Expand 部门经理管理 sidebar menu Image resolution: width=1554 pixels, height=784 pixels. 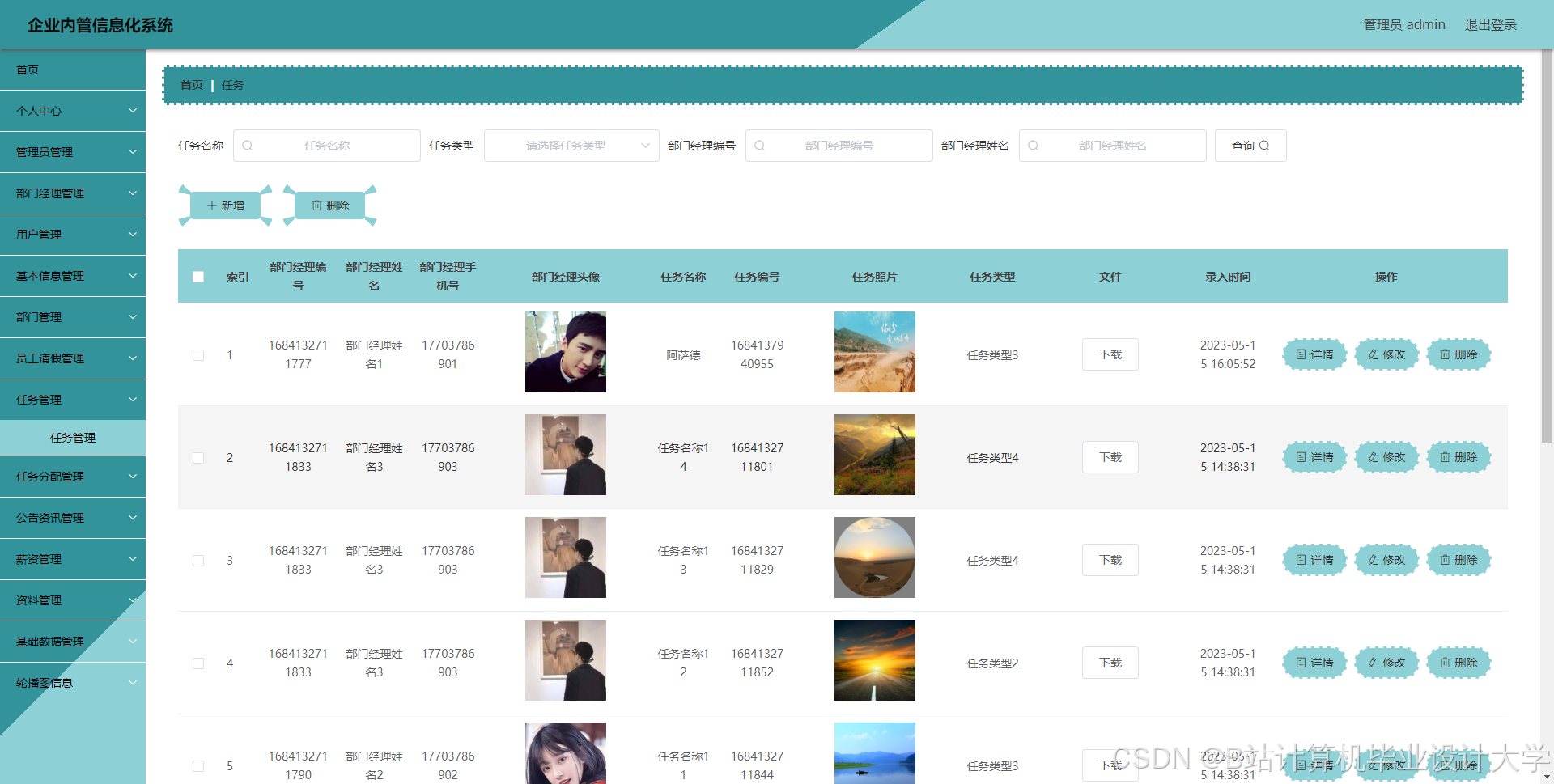click(x=73, y=193)
